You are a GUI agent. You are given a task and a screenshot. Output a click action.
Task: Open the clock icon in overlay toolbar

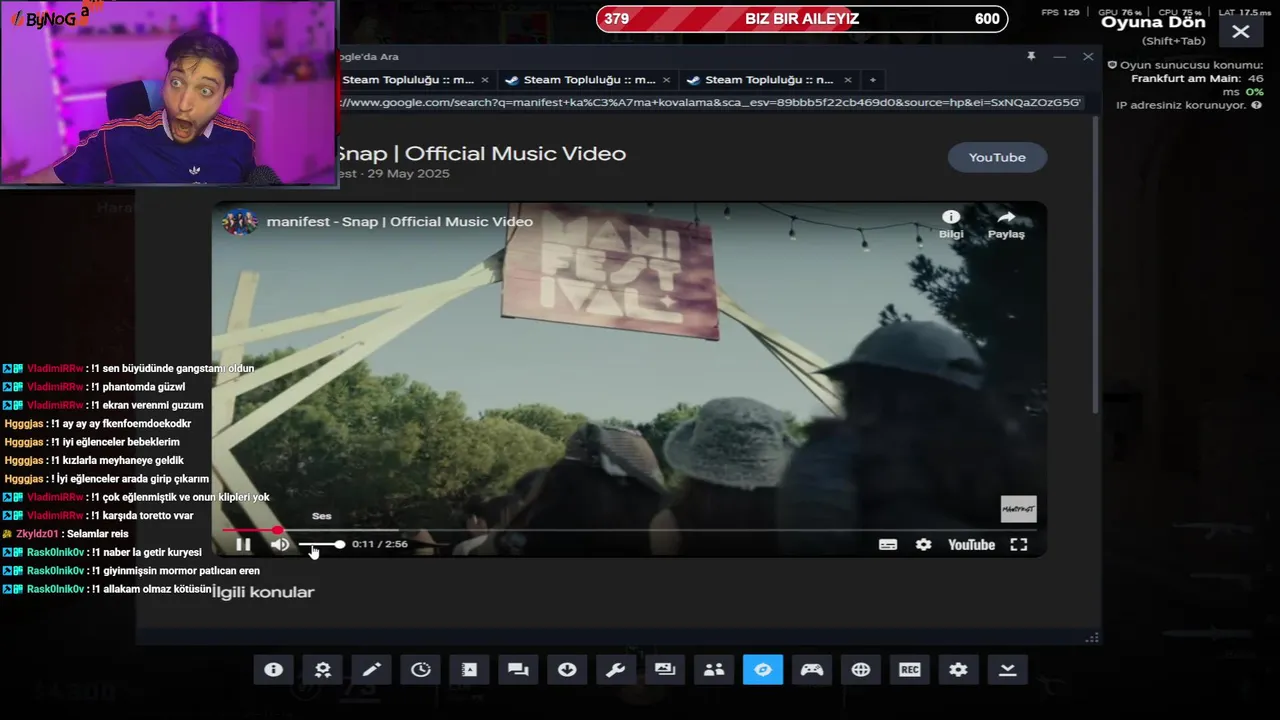[420, 670]
